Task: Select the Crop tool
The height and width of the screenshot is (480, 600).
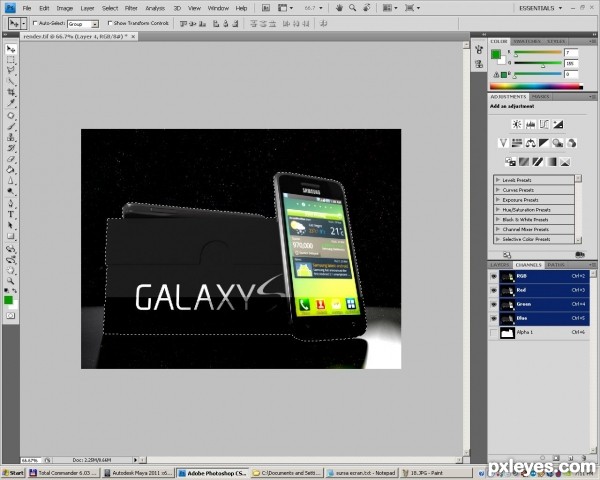Action: point(11,92)
